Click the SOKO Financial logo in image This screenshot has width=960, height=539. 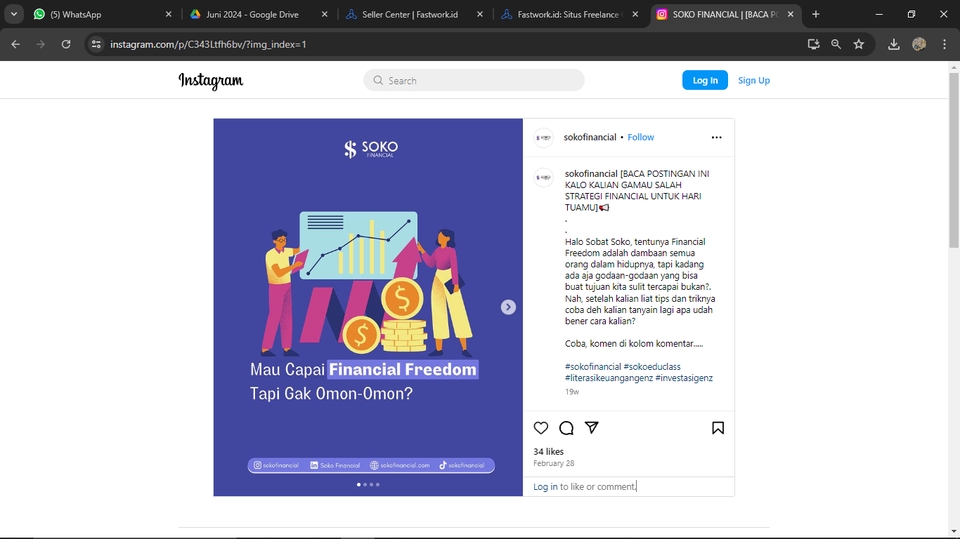[x=371, y=149]
